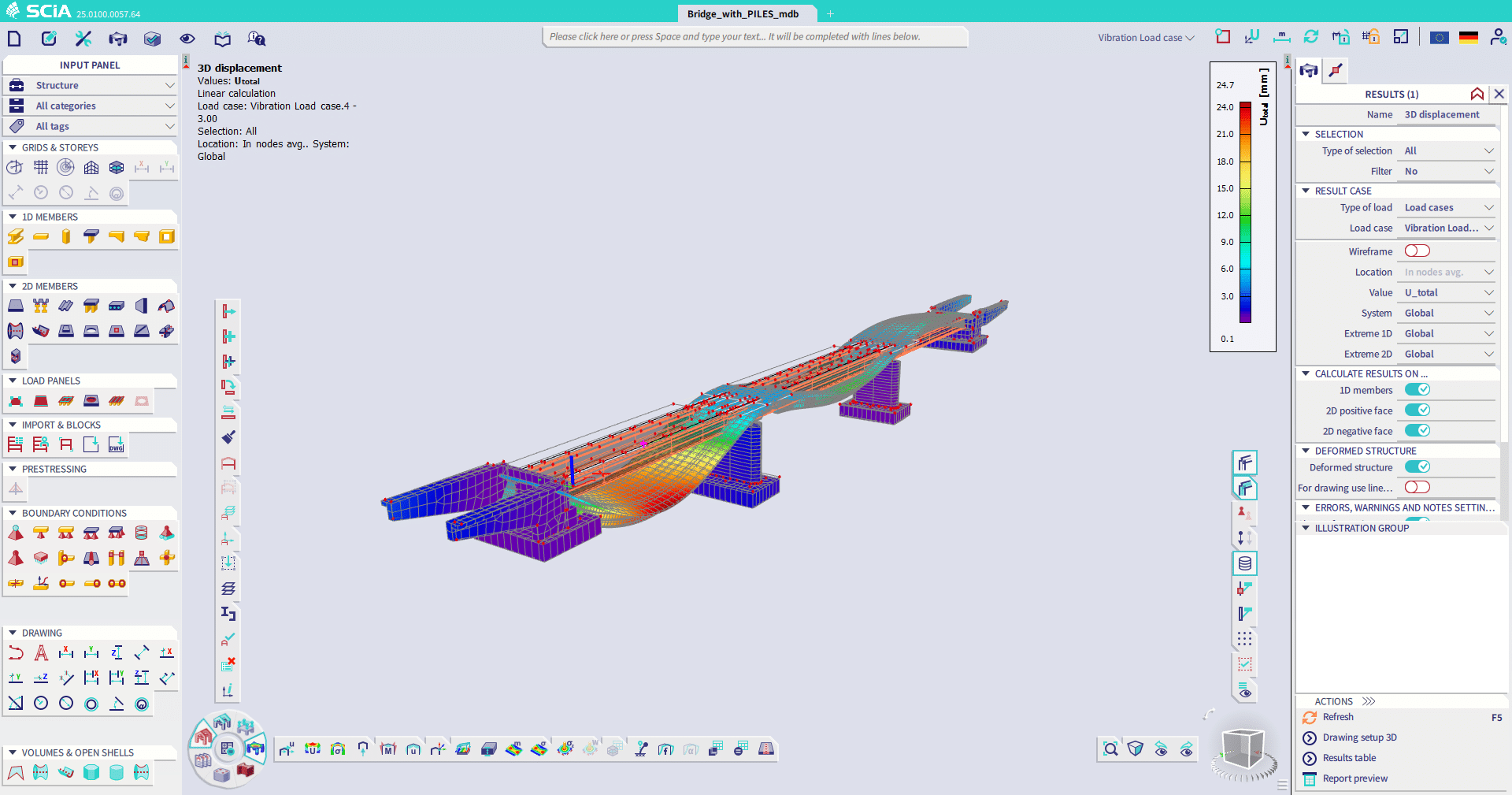Screen dimensions: 1512x795
Task: Click the command line text input field
Action: click(x=754, y=37)
